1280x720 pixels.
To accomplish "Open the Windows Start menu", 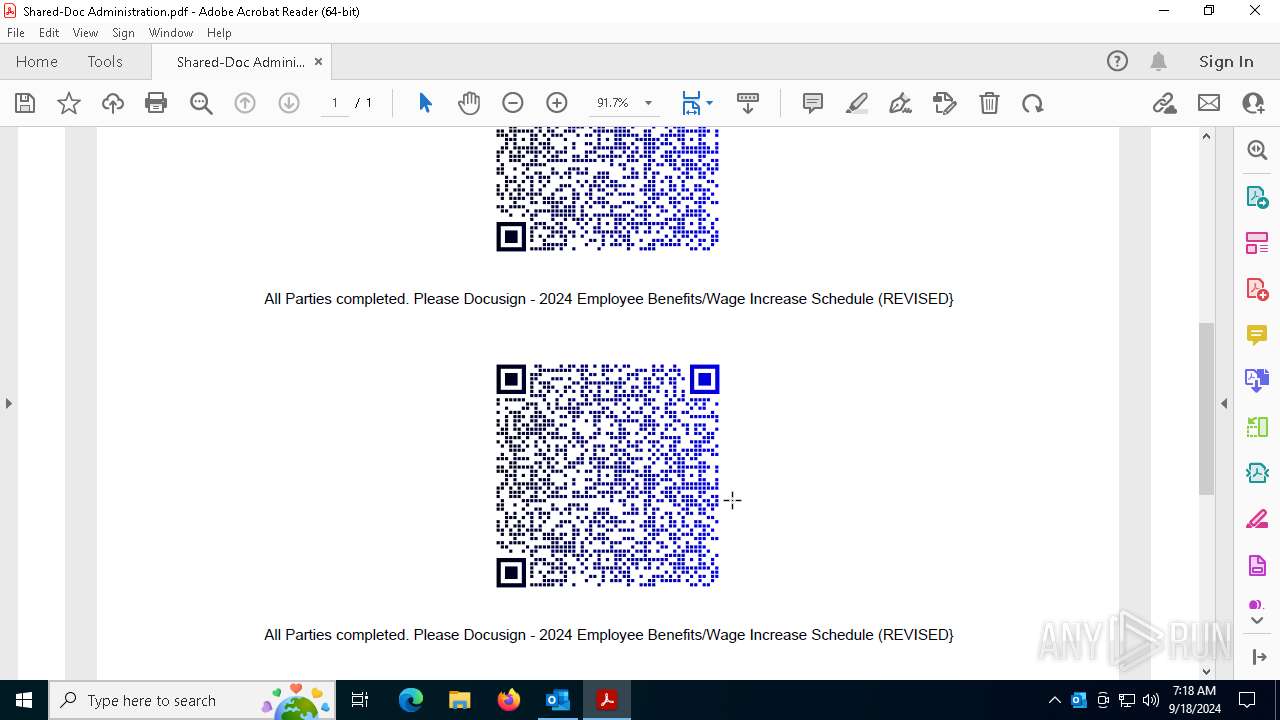I will coord(24,700).
